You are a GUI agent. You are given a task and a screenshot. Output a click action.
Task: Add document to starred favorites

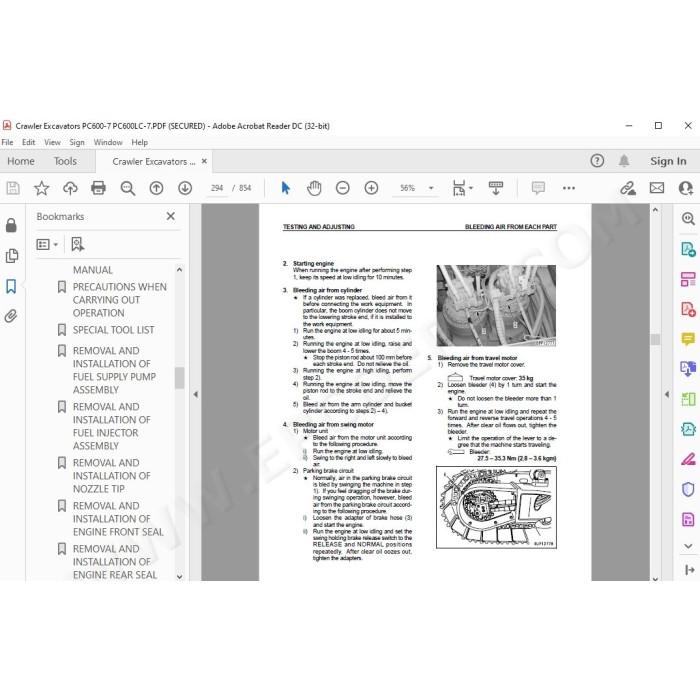click(x=42, y=188)
